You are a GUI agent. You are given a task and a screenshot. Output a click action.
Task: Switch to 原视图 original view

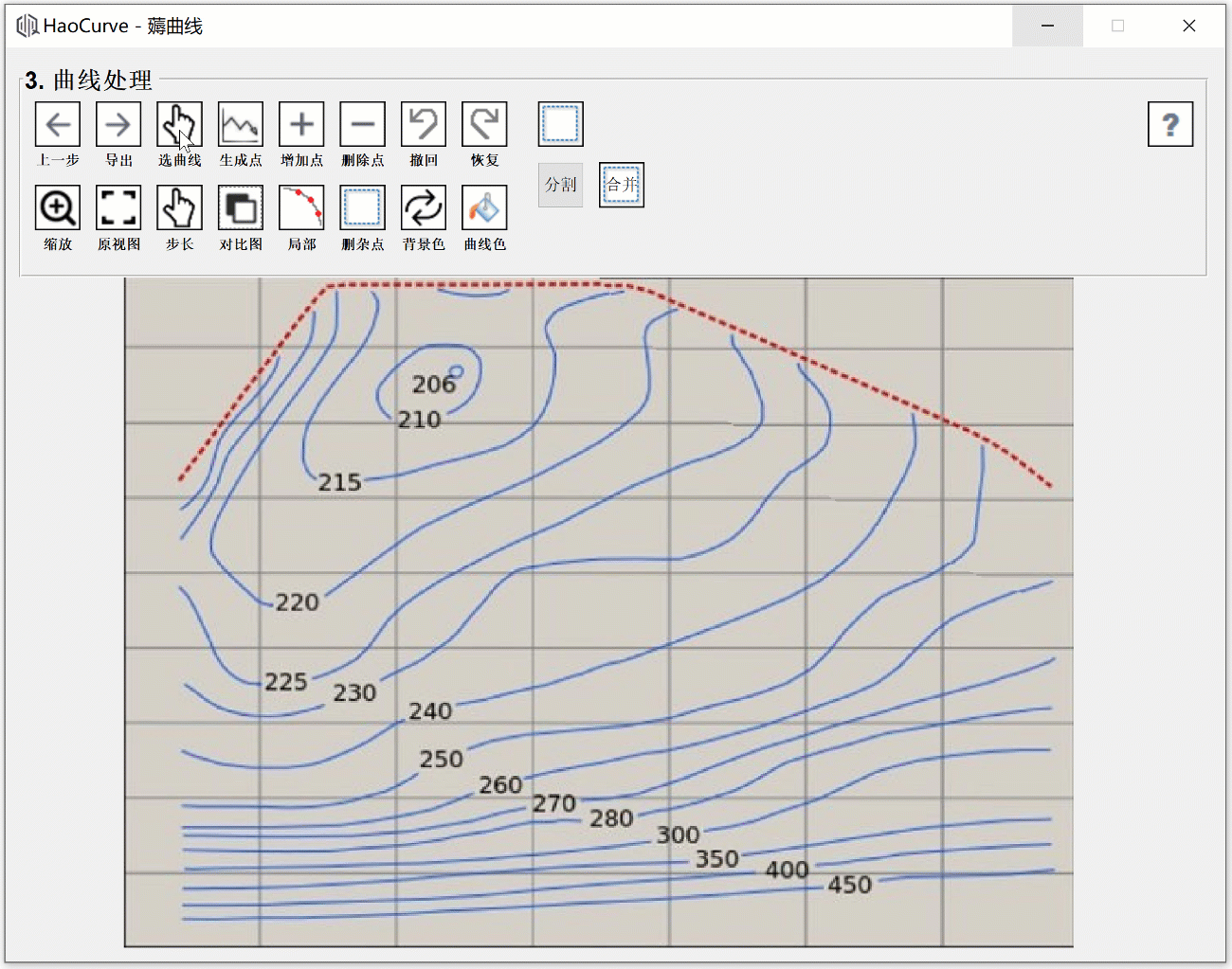pos(118,207)
